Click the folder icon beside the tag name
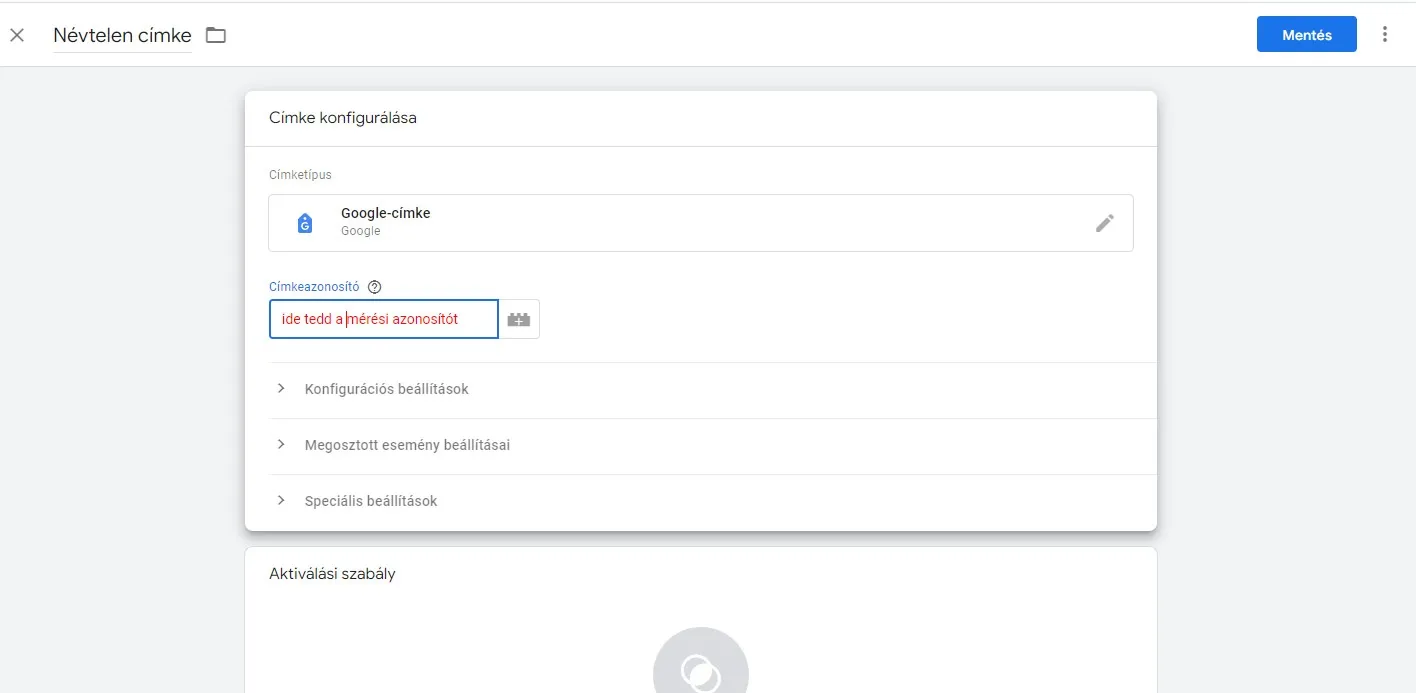 pyautogui.click(x=216, y=35)
